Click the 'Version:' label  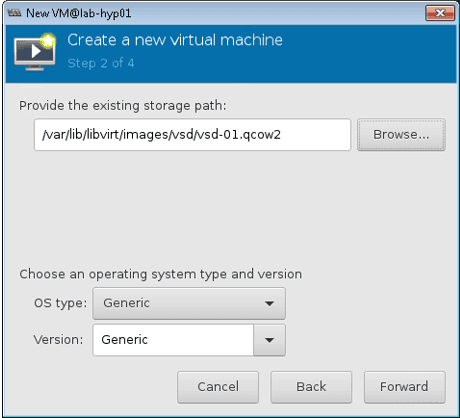click(x=58, y=340)
